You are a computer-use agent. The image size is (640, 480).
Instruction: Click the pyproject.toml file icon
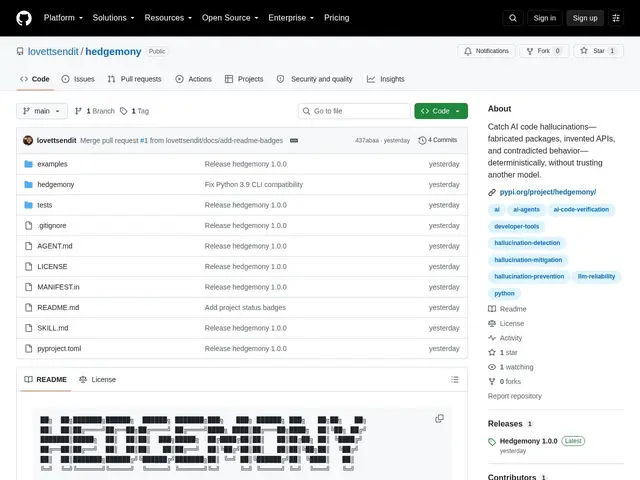coord(29,349)
